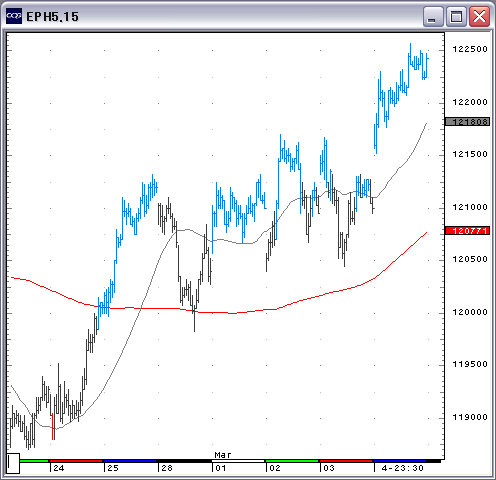The height and width of the screenshot is (480, 496).
Task: Click the 119000 price scale label
Action: tap(470, 417)
